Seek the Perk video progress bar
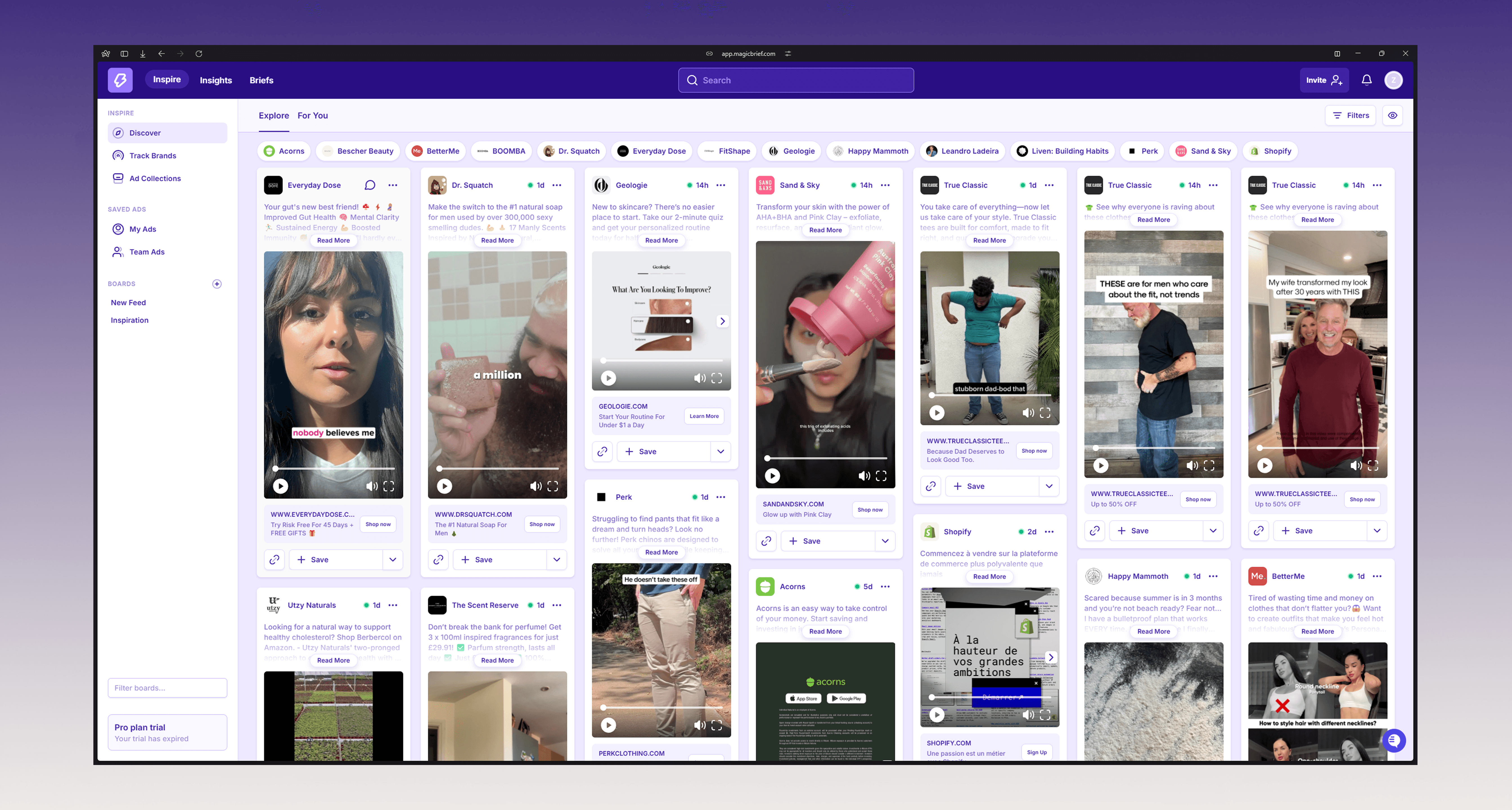This screenshot has height=810, width=1512. (x=661, y=707)
